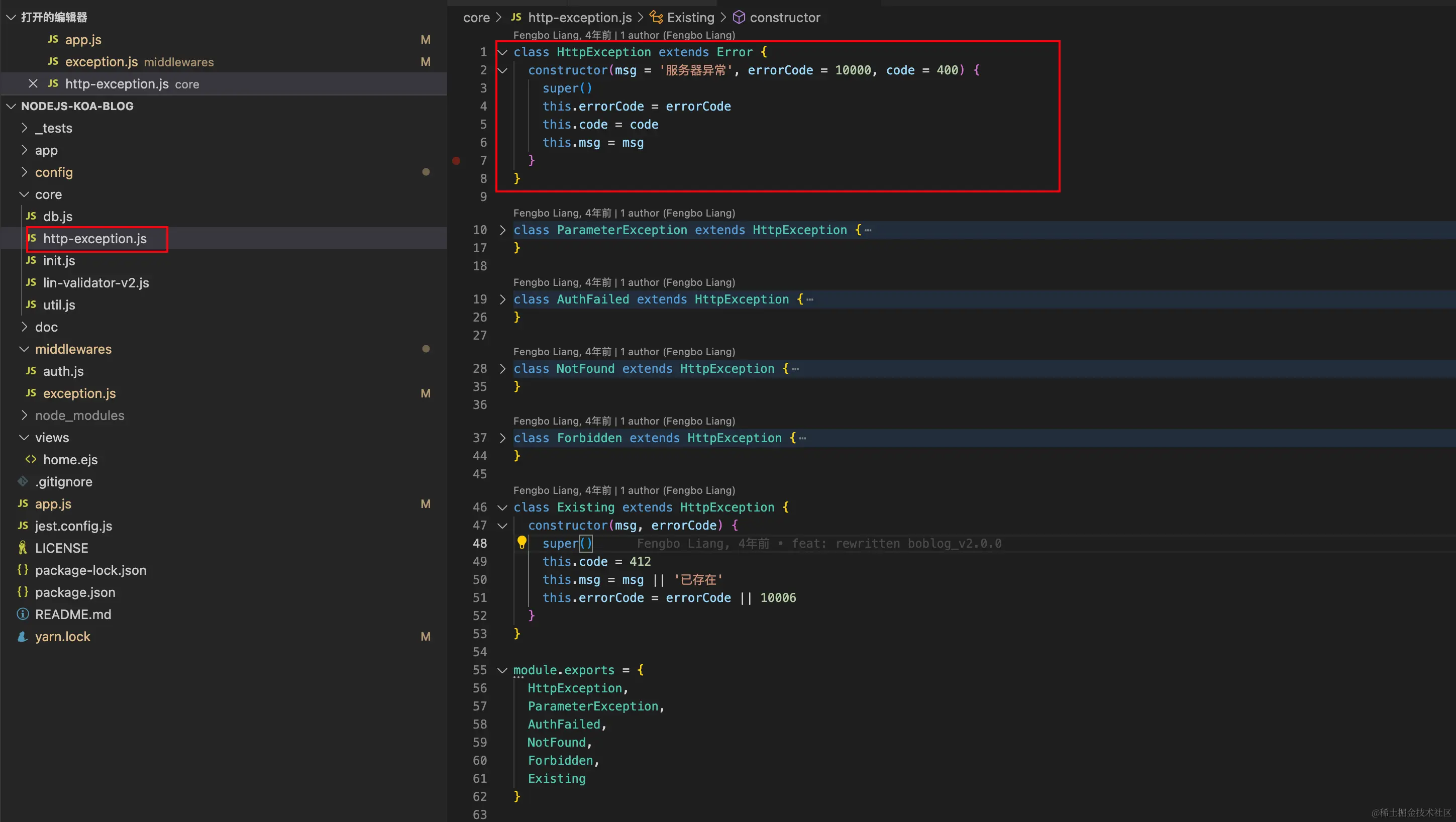Click the home.ejs code-bracket icon
1456x822 pixels.
pos(31,460)
